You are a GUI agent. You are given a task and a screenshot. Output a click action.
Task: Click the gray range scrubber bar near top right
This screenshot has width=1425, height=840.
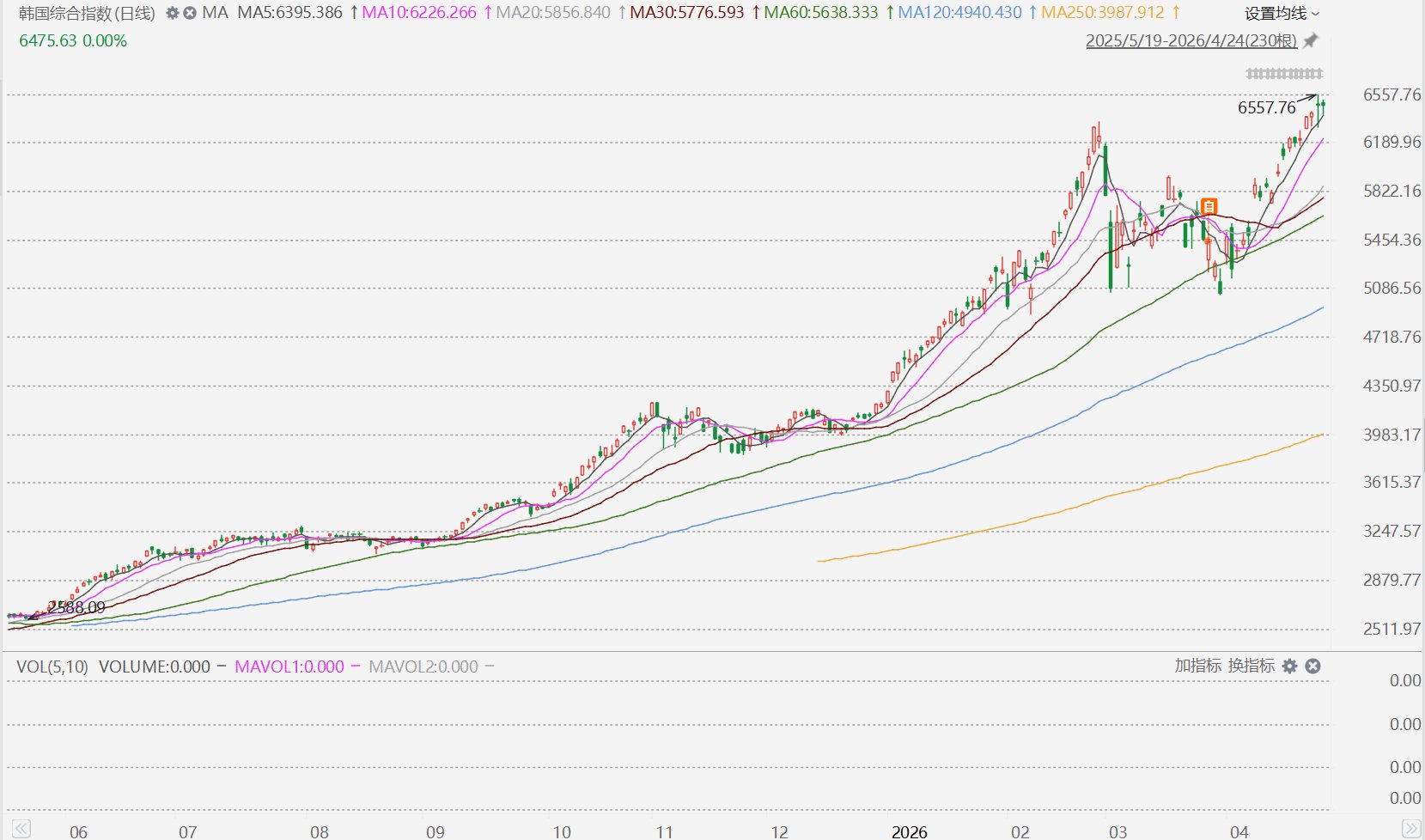(1285, 74)
